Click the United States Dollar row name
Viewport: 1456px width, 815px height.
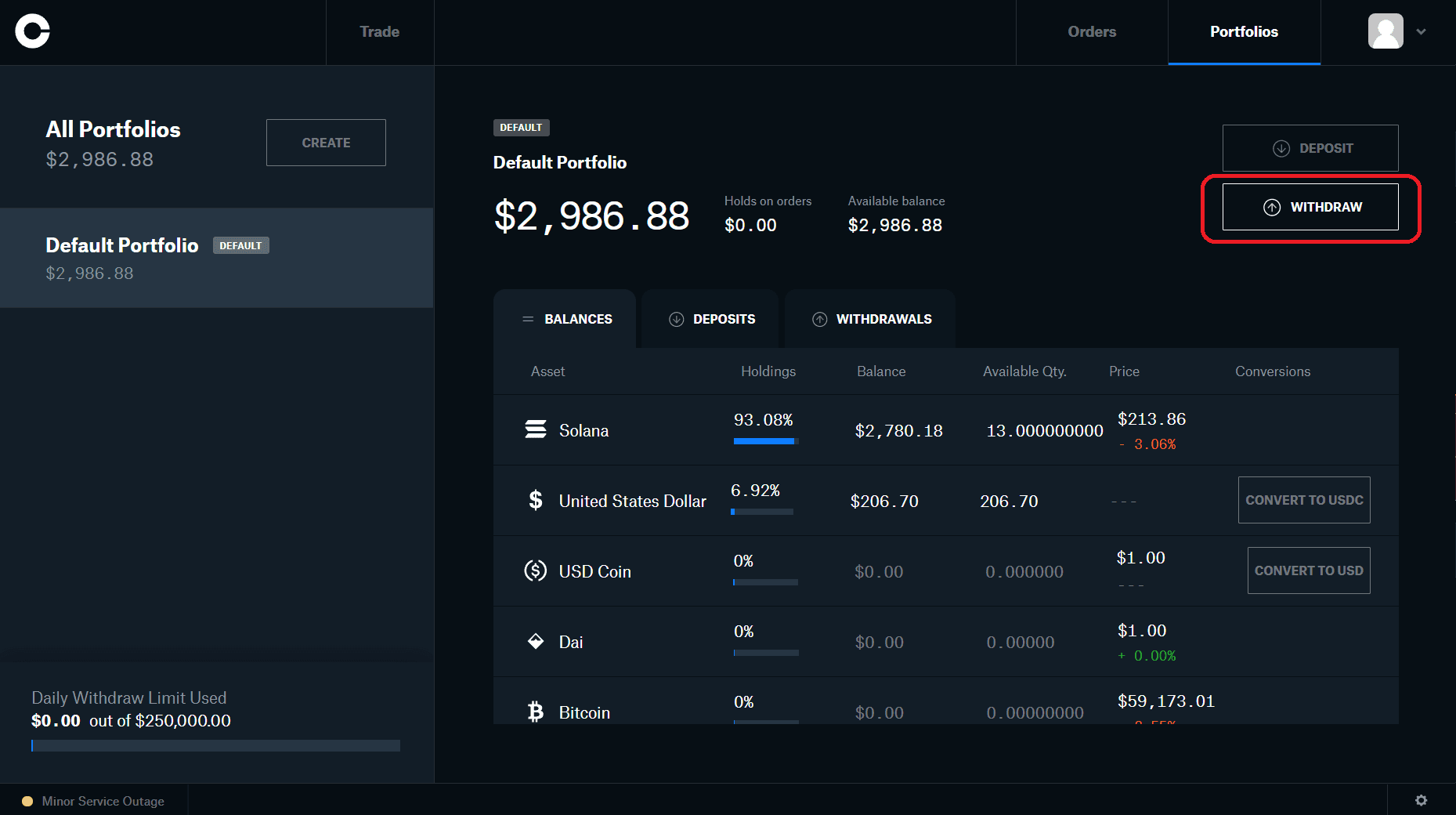(632, 502)
